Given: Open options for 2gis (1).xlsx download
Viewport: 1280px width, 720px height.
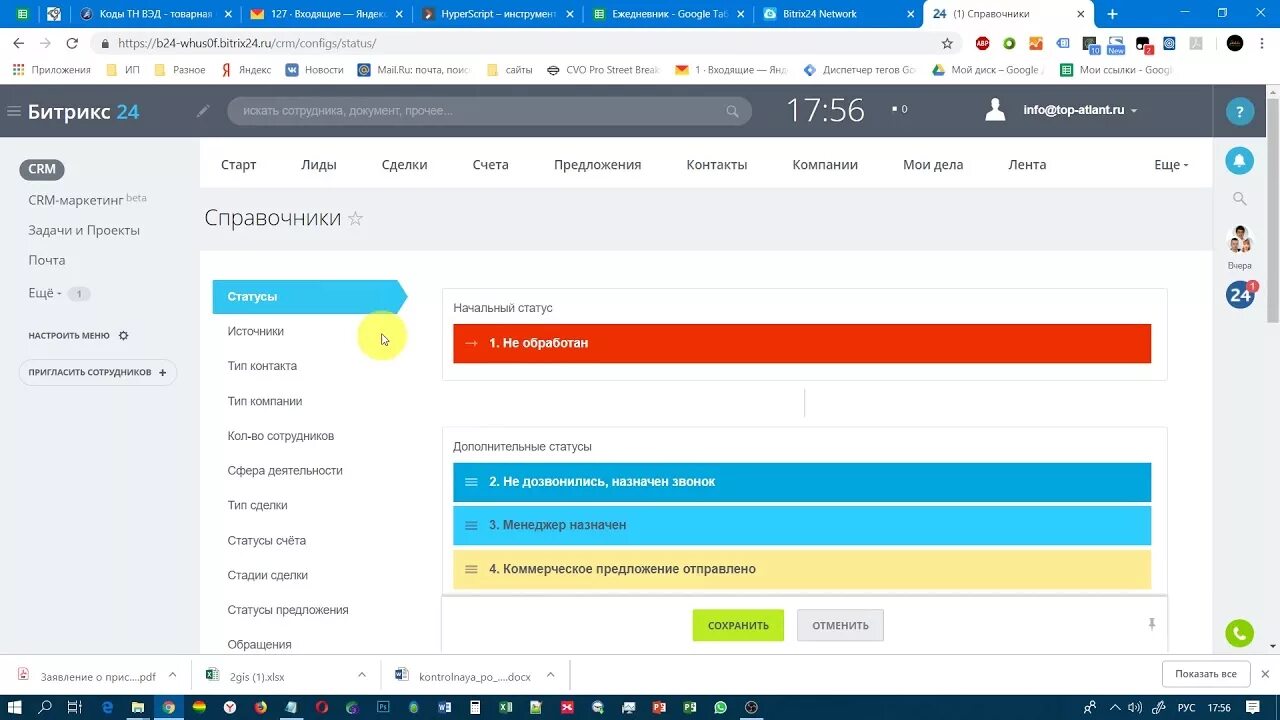Looking at the screenshot, I should (361, 676).
